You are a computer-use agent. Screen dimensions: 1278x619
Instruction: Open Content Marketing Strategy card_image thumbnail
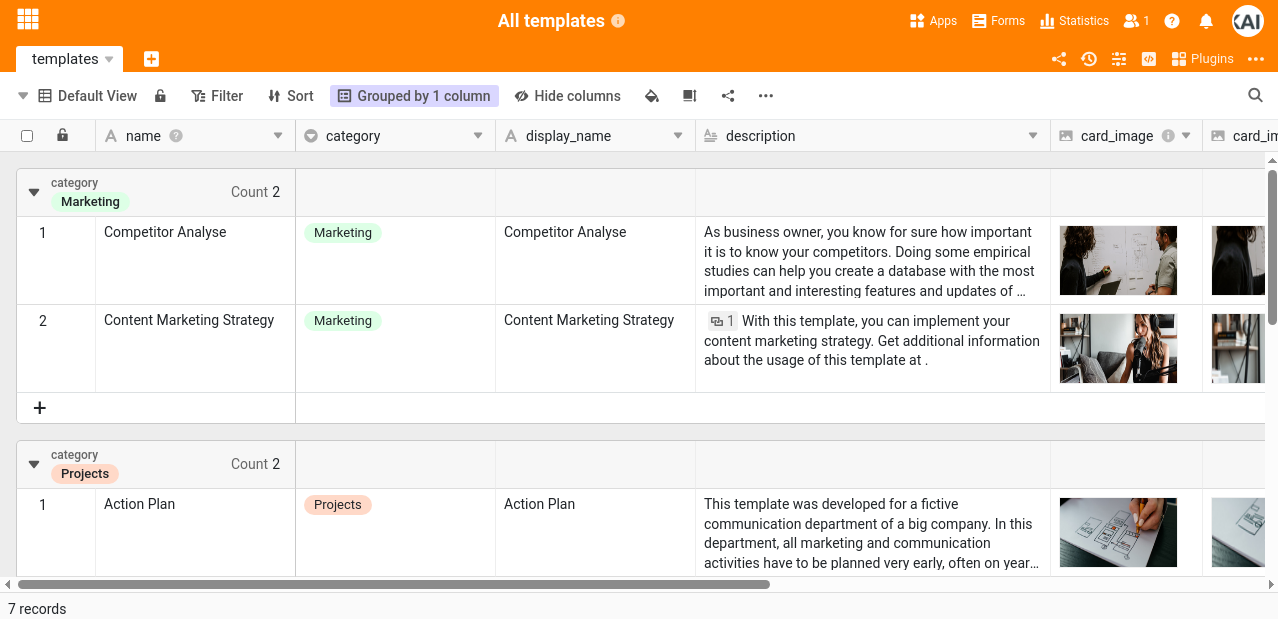[1118, 348]
